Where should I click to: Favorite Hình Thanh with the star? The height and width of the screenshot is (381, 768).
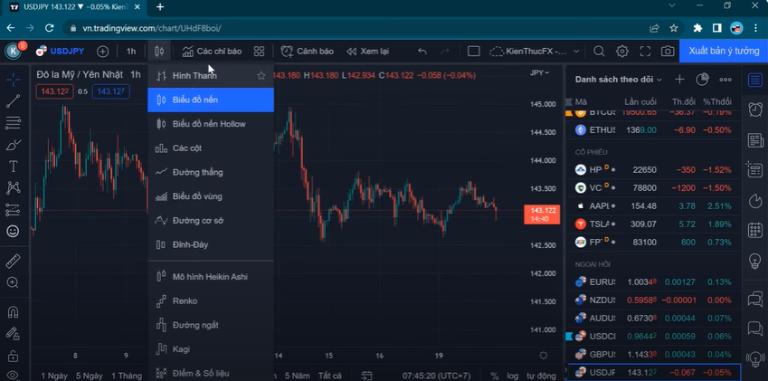(261, 75)
